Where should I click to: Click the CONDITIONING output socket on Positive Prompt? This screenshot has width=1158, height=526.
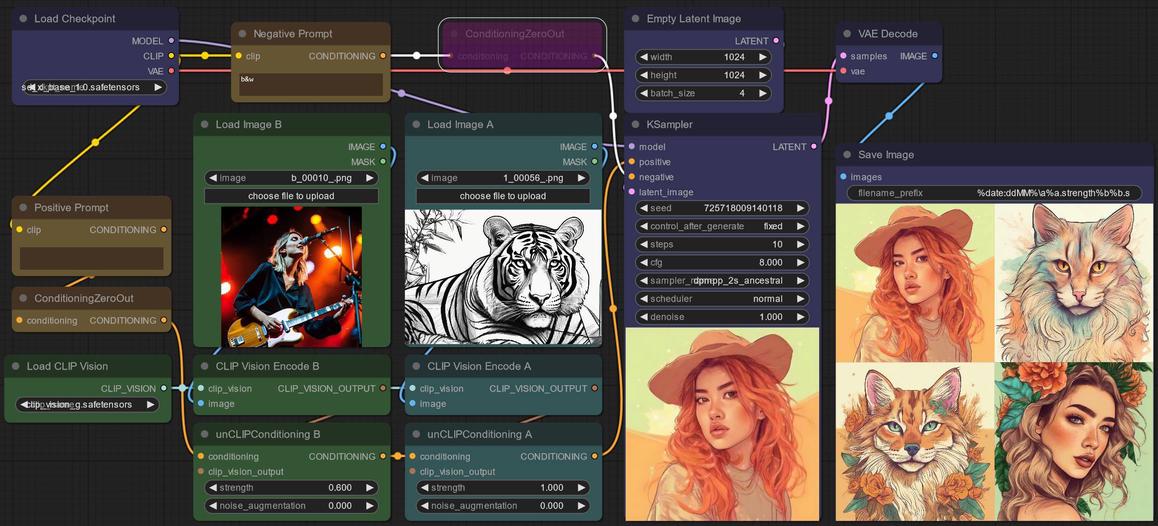(164, 230)
